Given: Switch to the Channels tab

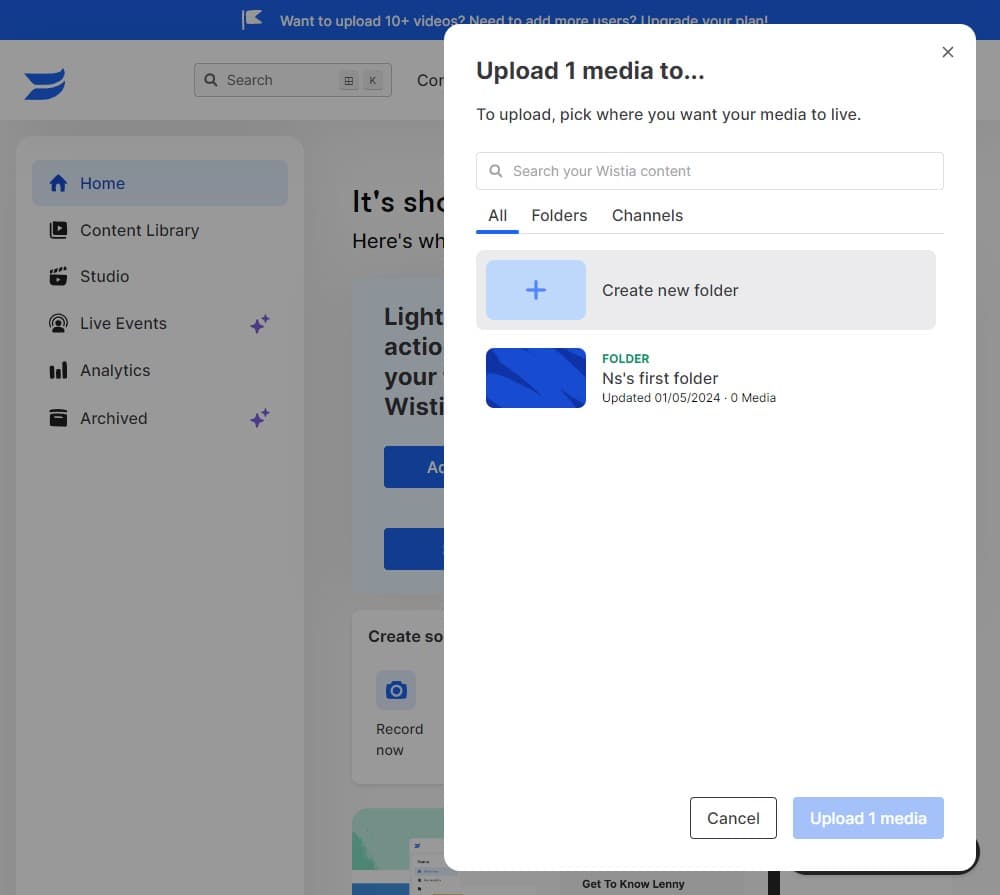Looking at the screenshot, I should 647,216.
